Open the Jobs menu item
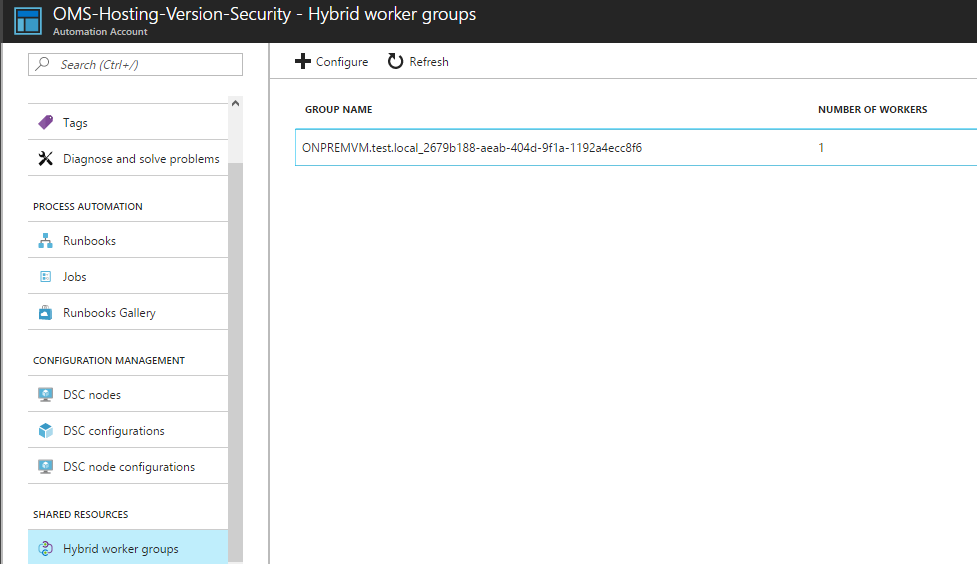 (75, 277)
